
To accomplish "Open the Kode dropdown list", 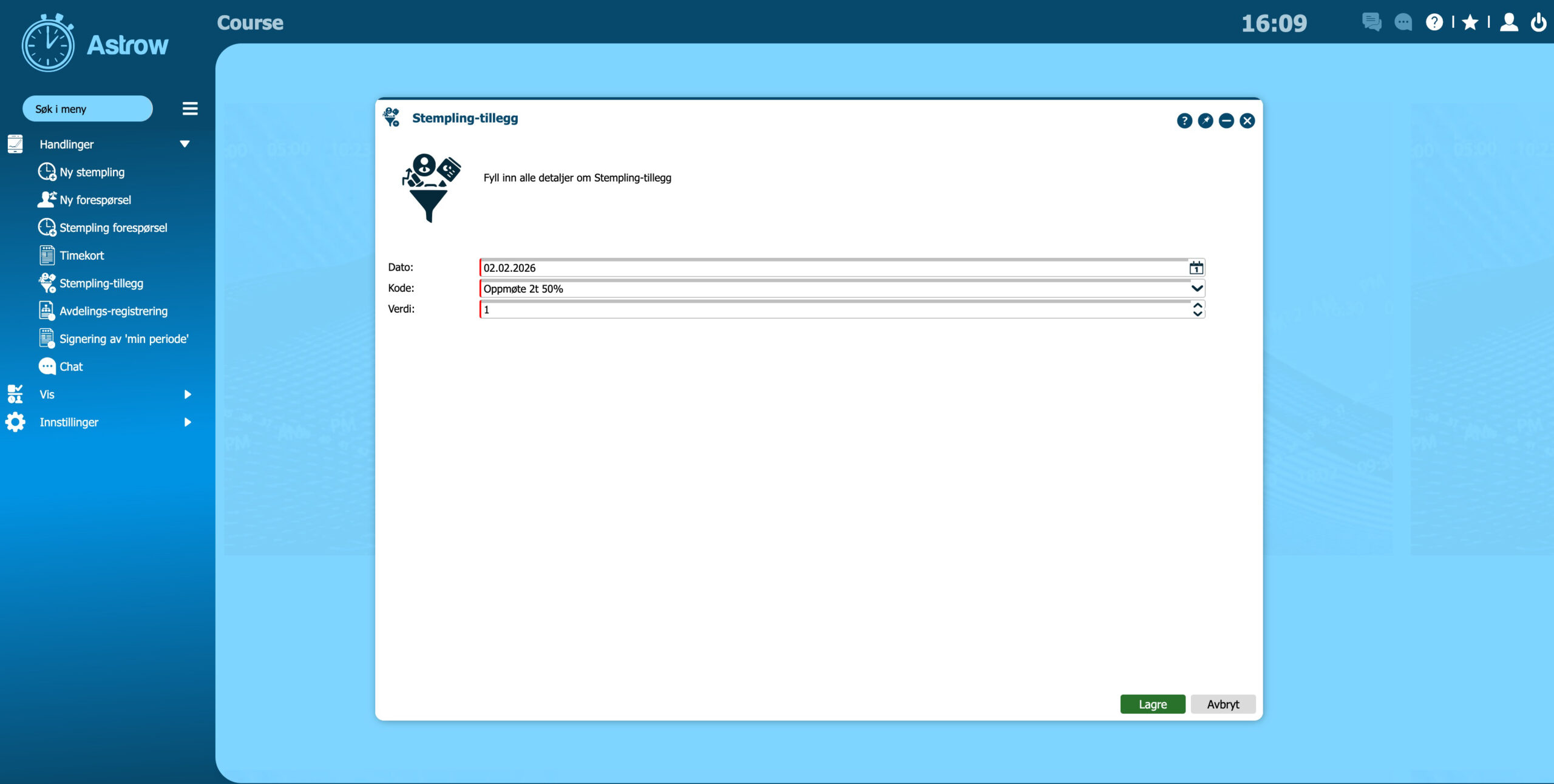I will 1196,288.
